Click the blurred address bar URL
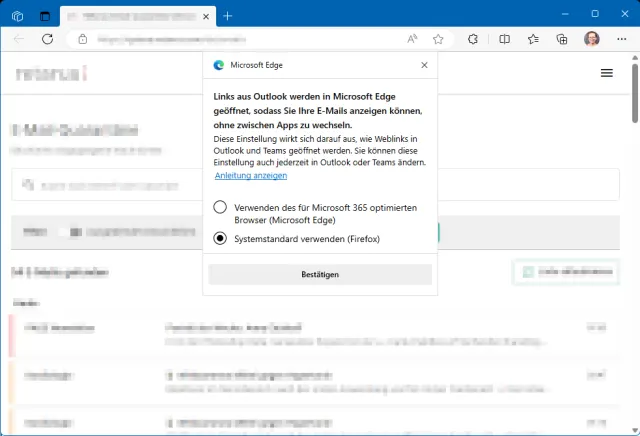Screen dimensions: 640x436 (171, 40)
